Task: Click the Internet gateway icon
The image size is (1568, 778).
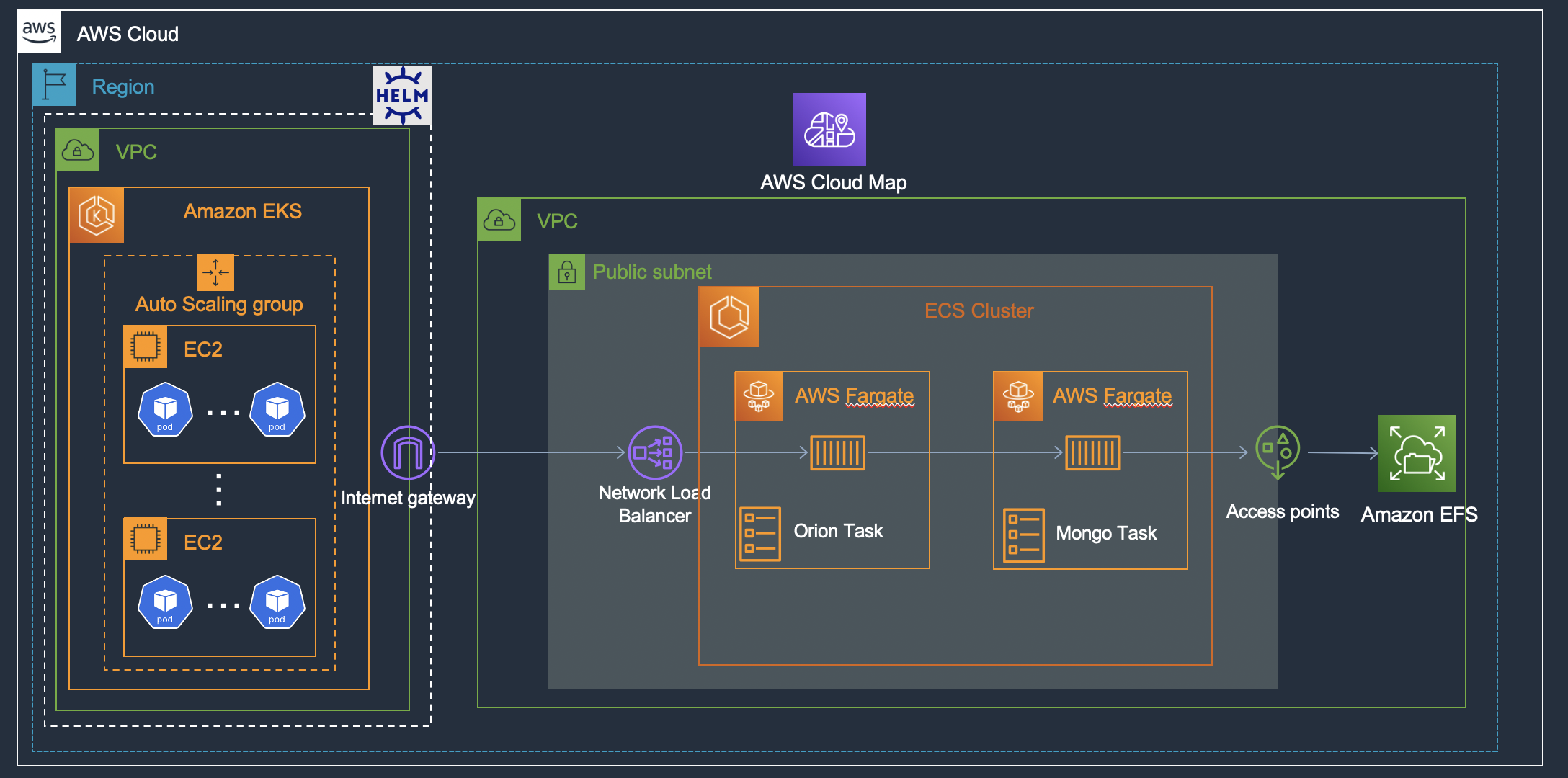Action: (x=408, y=452)
